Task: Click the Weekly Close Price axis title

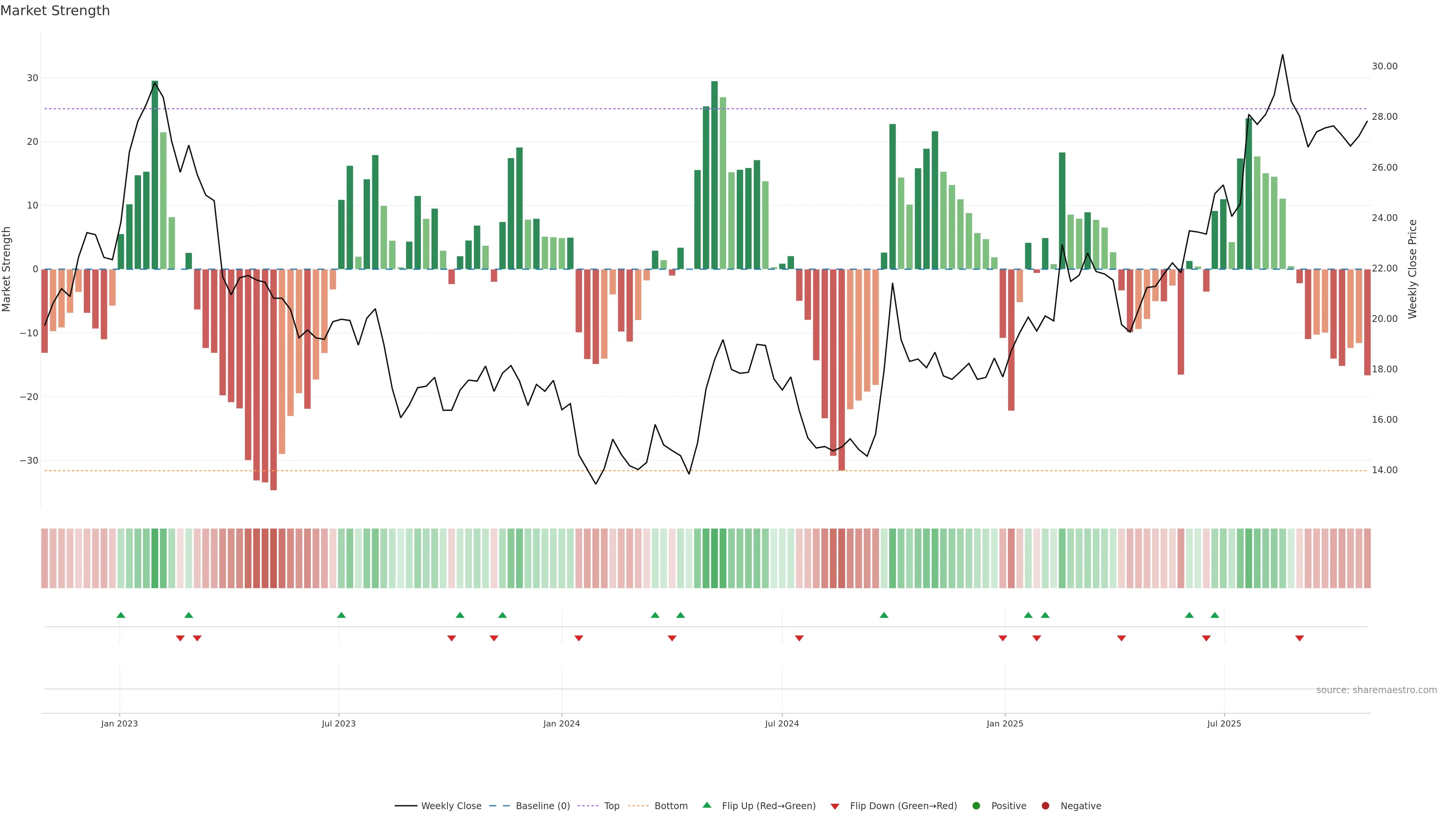Action: tap(1412, 269)
